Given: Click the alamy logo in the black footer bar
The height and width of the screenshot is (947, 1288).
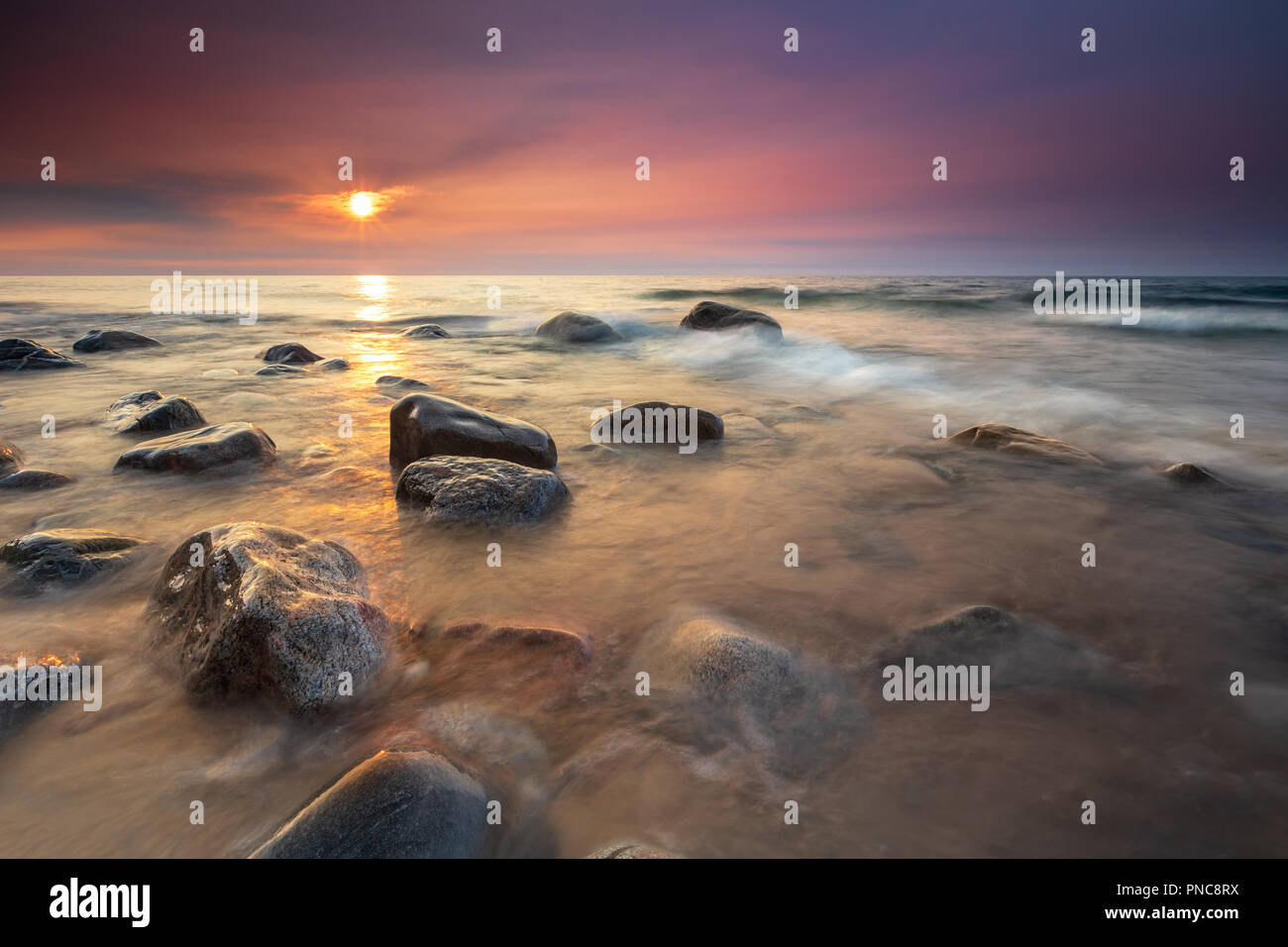Looking at the screenshot, I should click(100, 902).
